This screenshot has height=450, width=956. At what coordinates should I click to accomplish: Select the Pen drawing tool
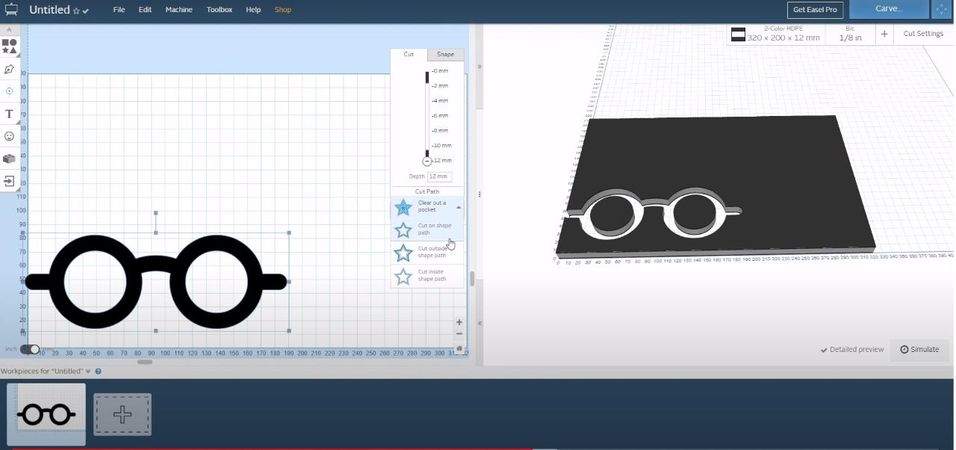tap(9, 70)
